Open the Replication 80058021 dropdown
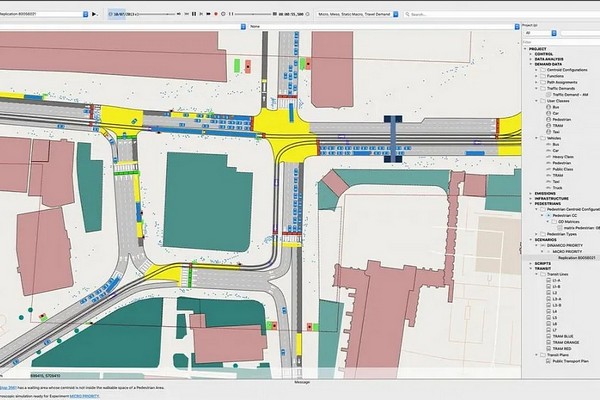600x400 pixels. (85, 14)
